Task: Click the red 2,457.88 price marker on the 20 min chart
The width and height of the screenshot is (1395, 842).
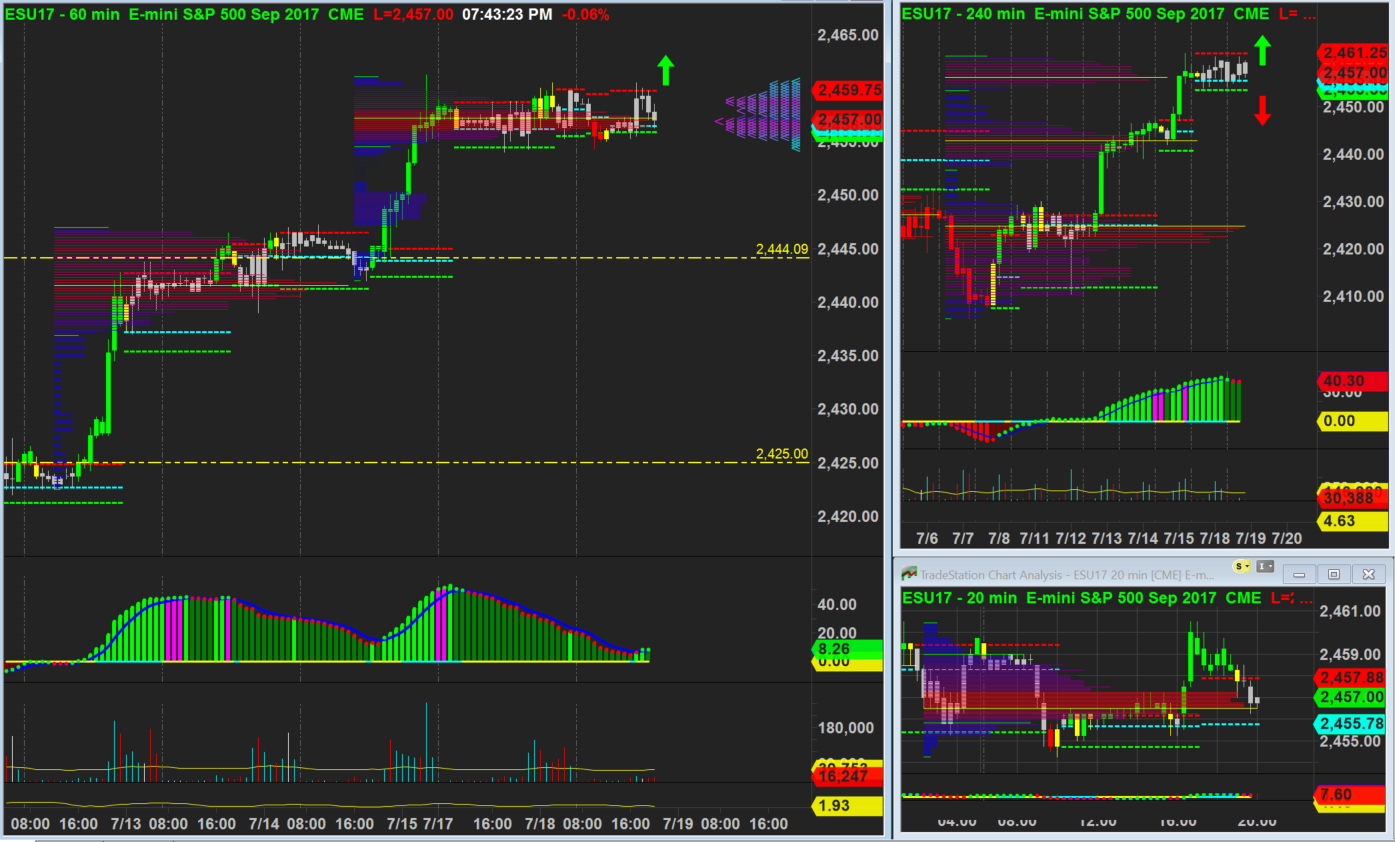Action: click(x=1349, y=678)
